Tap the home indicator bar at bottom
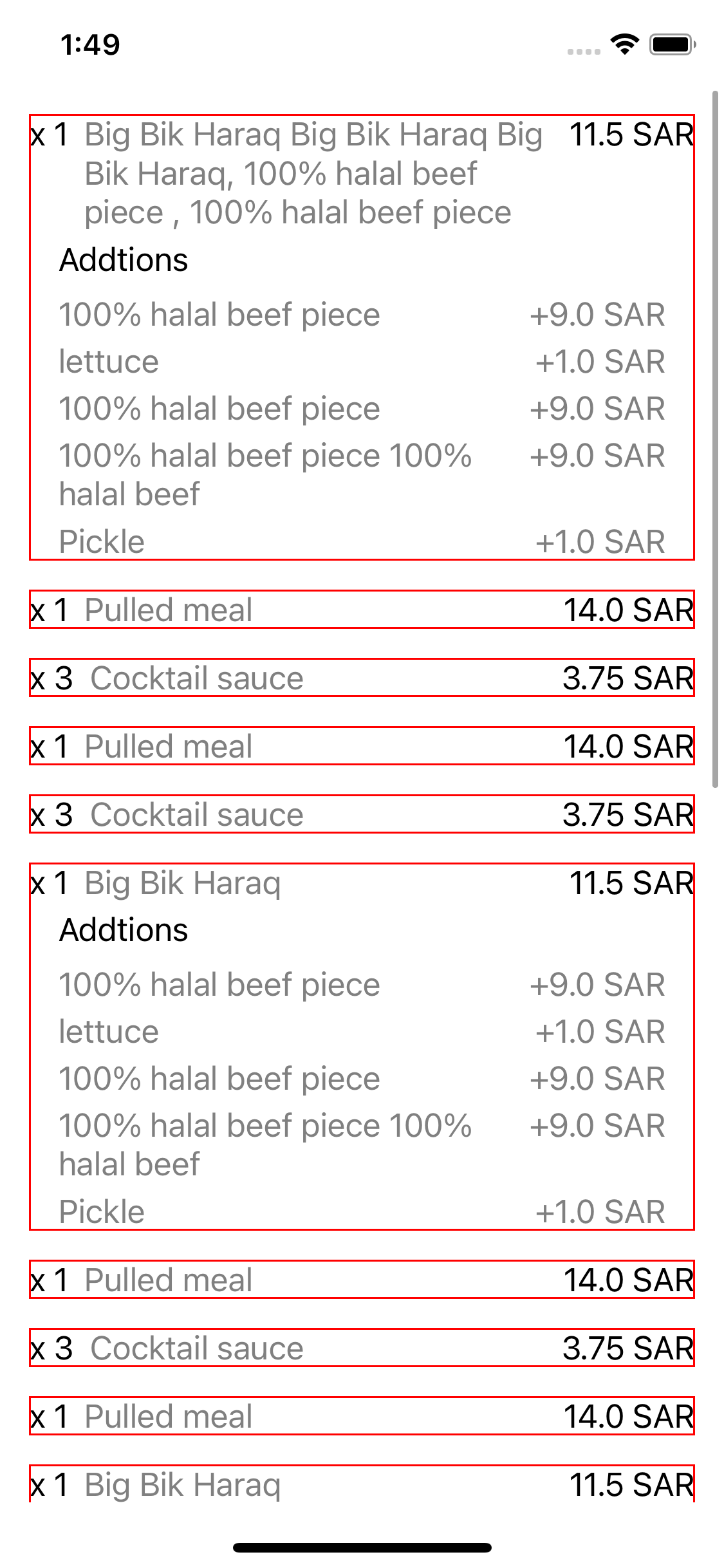Image resolution: width=724 pixels, height=1568 pixels. (362, 1547)
